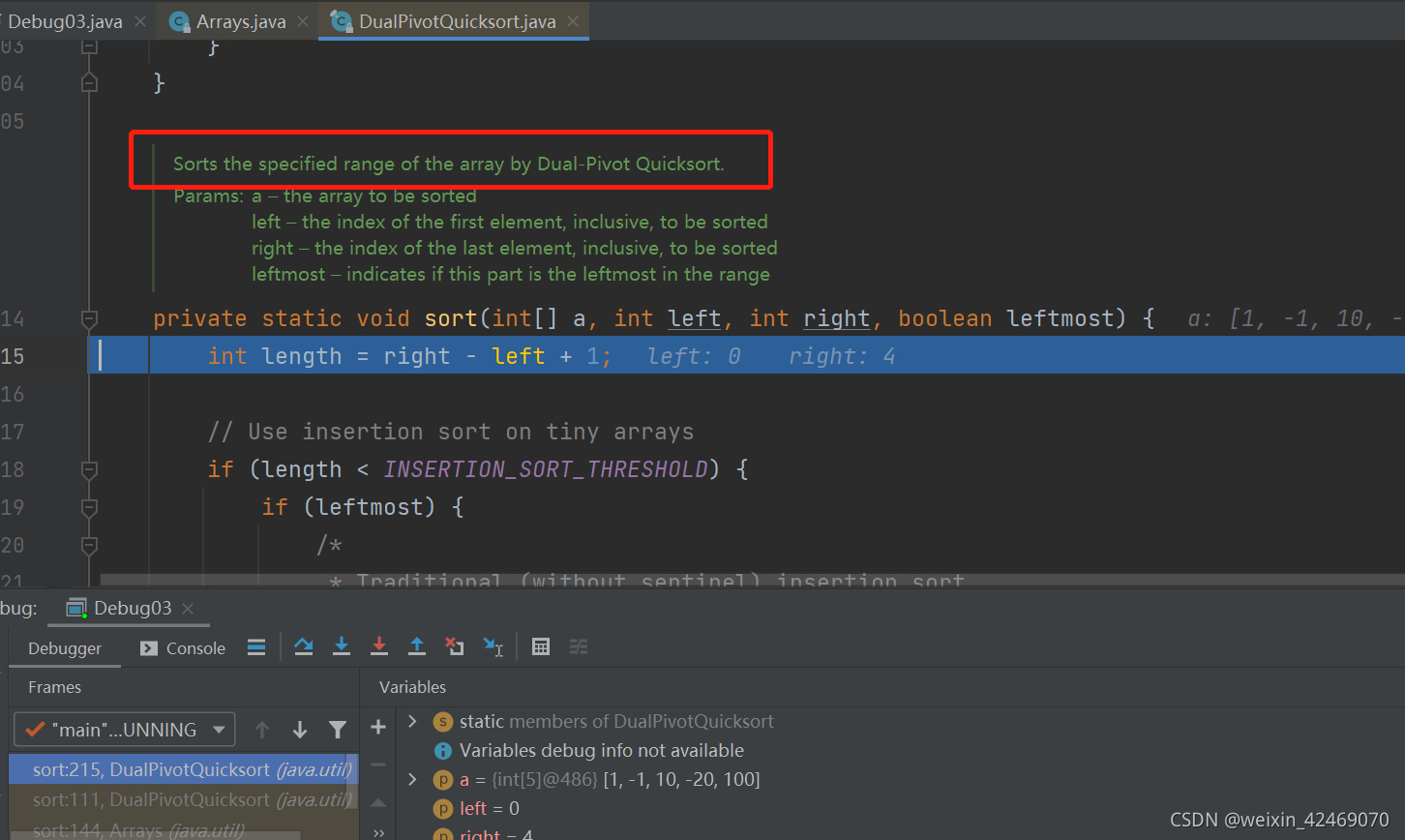
Task: Click the 'p' icon of variable left
Action: point(442,808)
